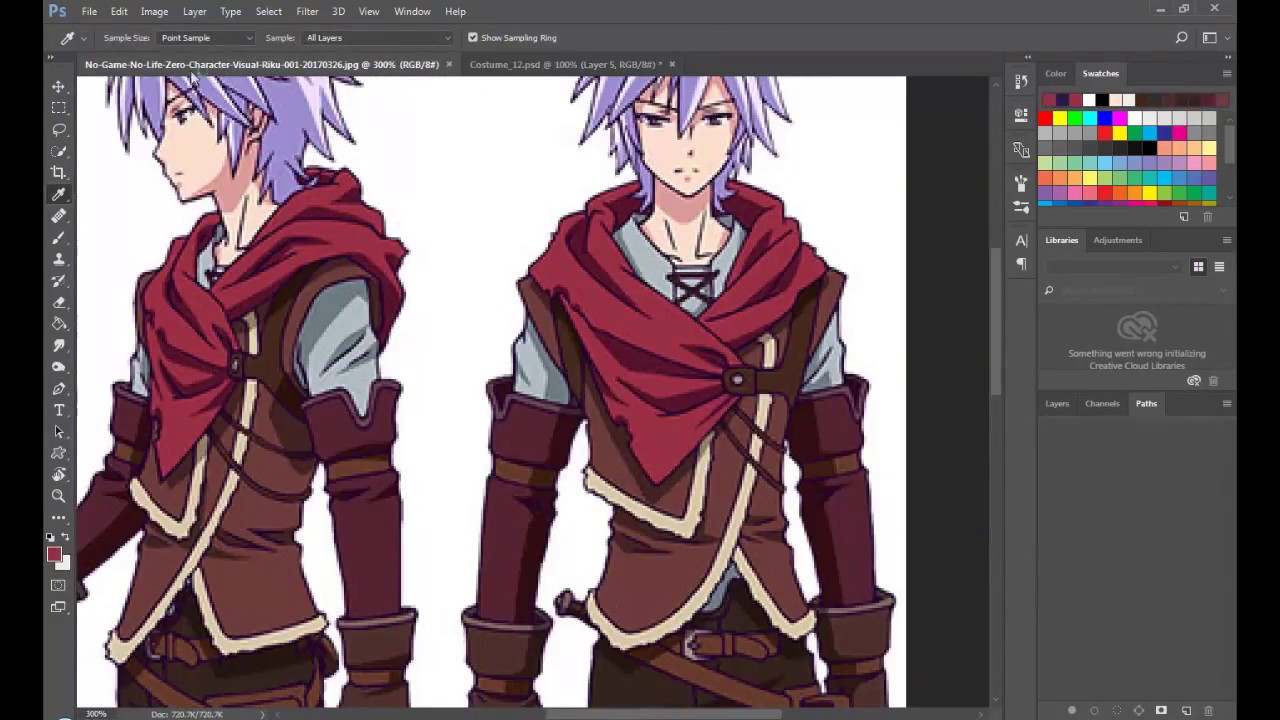This screenshot has height=720, width=1280.
Task: Select the Lasso tool
Action: pos(59,130)
